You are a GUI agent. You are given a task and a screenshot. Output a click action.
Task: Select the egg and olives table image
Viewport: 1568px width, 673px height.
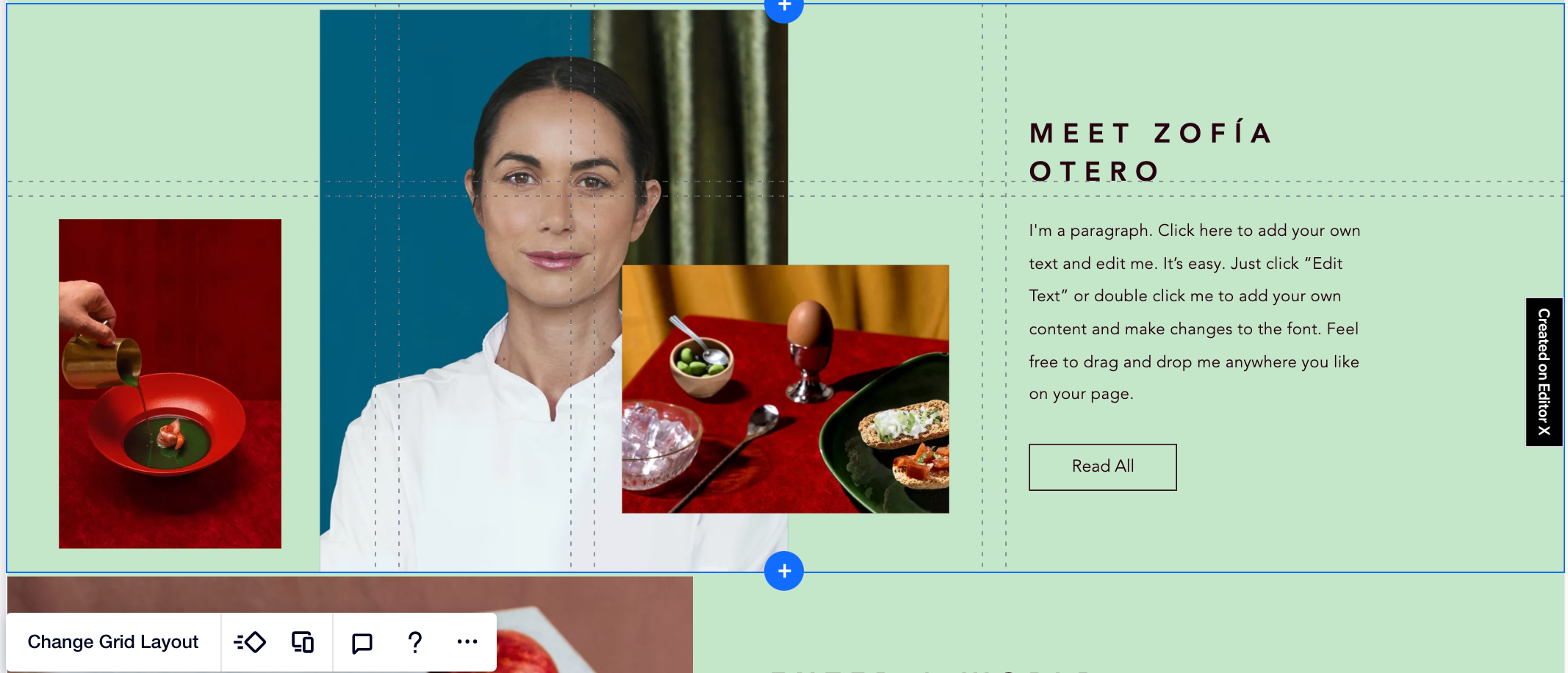tap(785, 389)
